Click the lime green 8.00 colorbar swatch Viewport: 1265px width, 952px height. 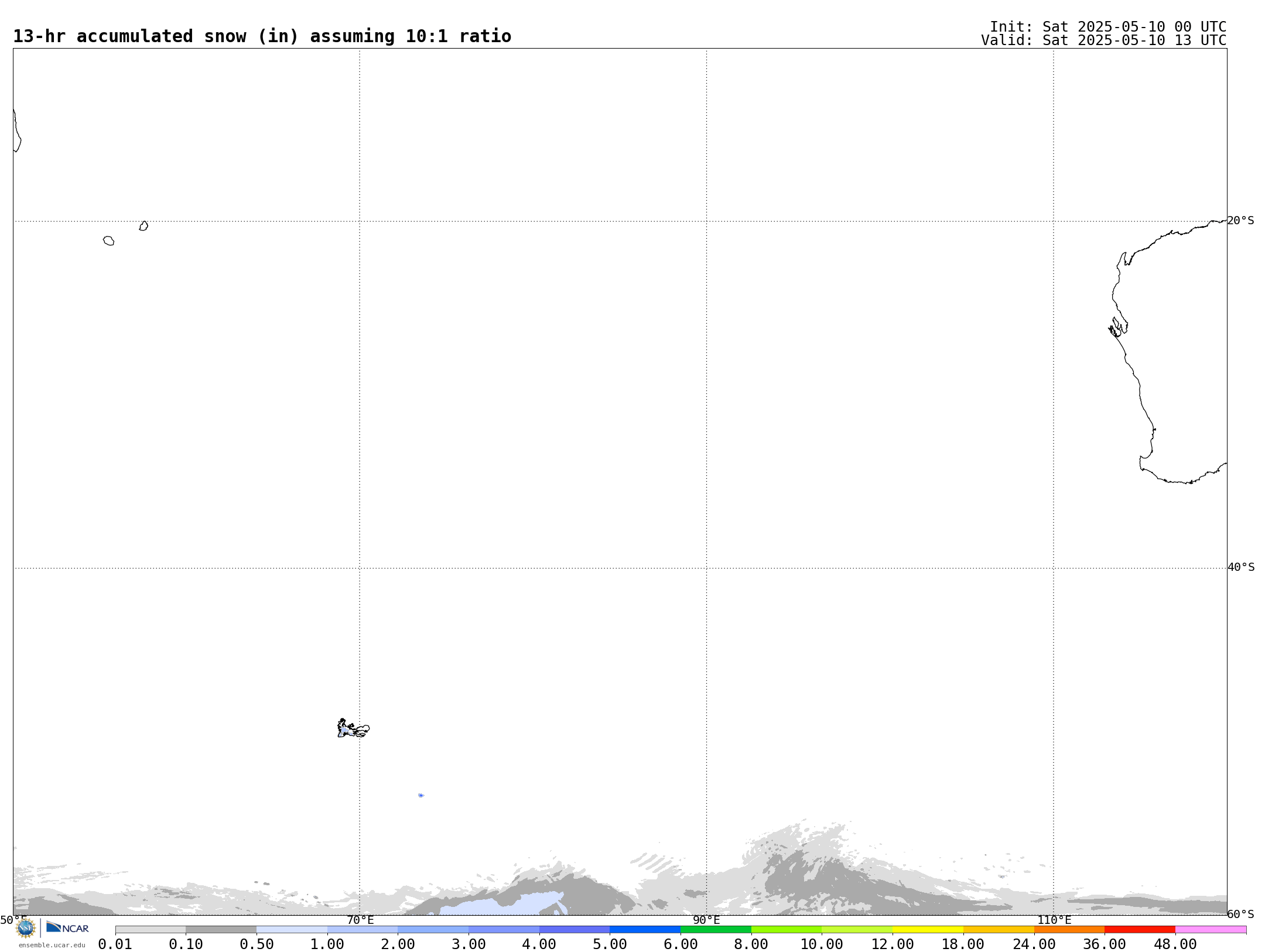[787, 930]
